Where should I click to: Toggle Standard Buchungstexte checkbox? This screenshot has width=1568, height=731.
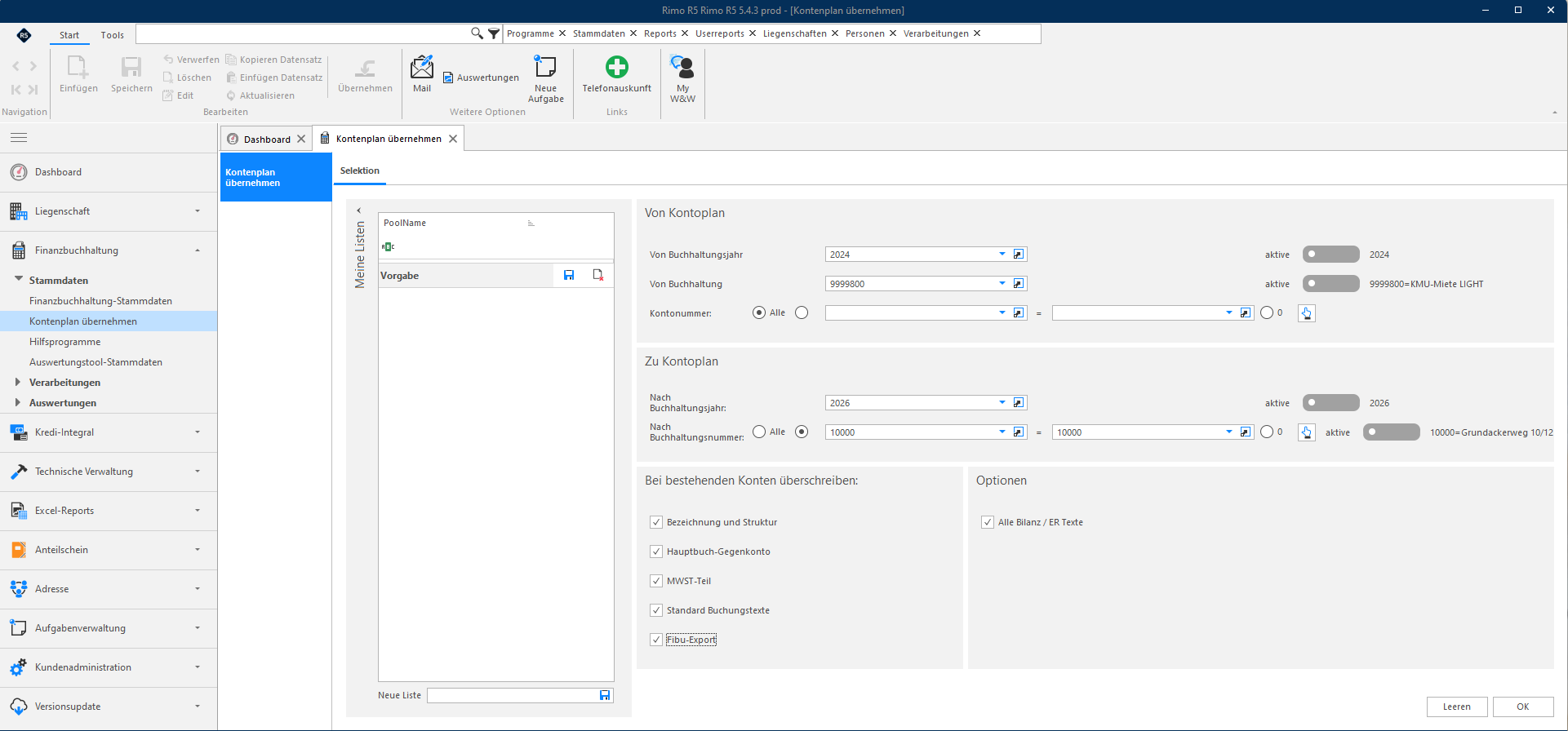pos(656,610)
